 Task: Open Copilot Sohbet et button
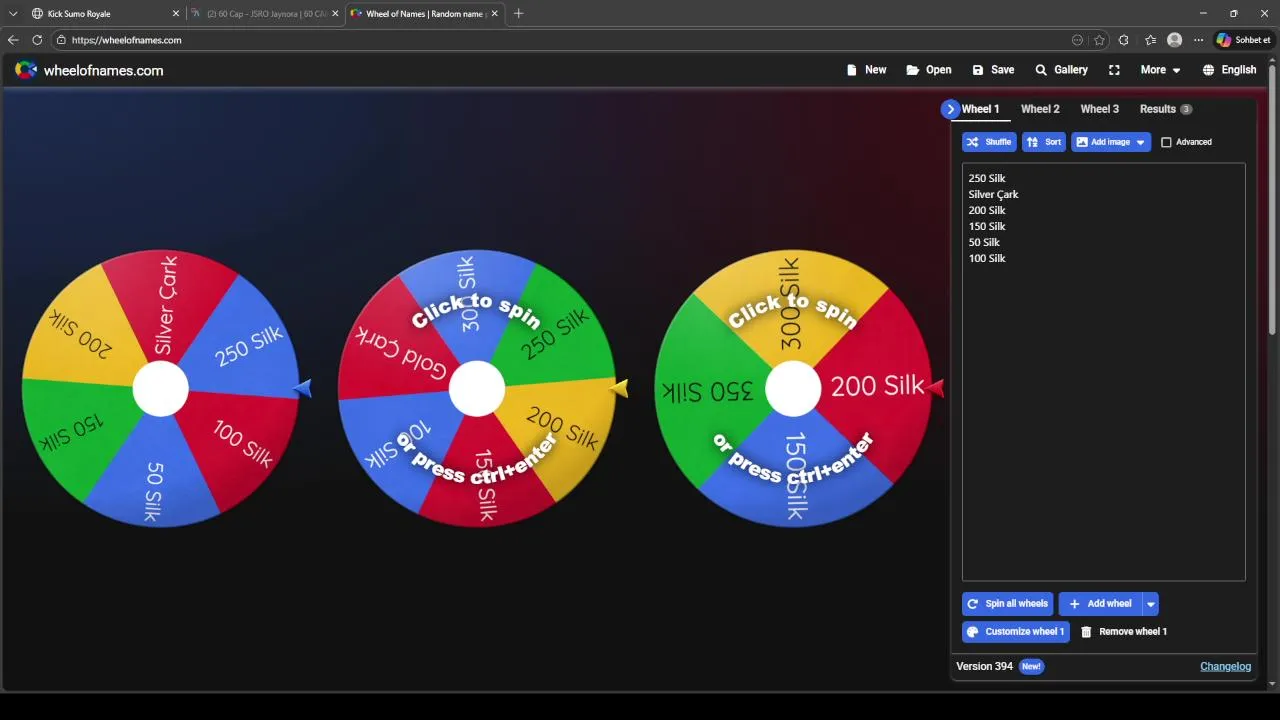(1243, 40)
